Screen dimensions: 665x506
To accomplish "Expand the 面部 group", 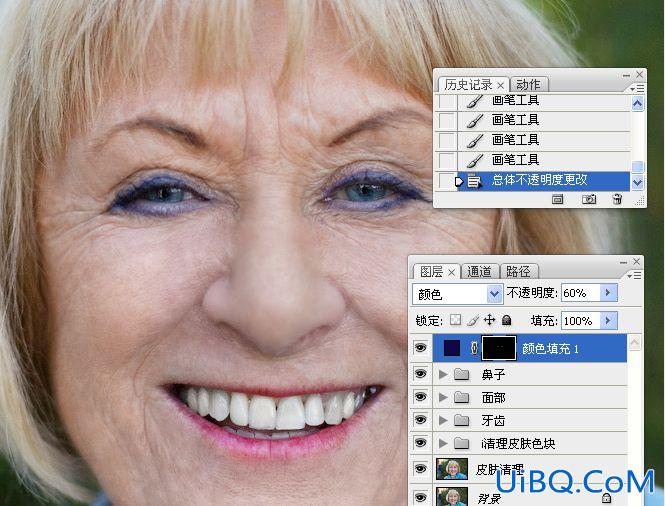I will click(443, 397).
